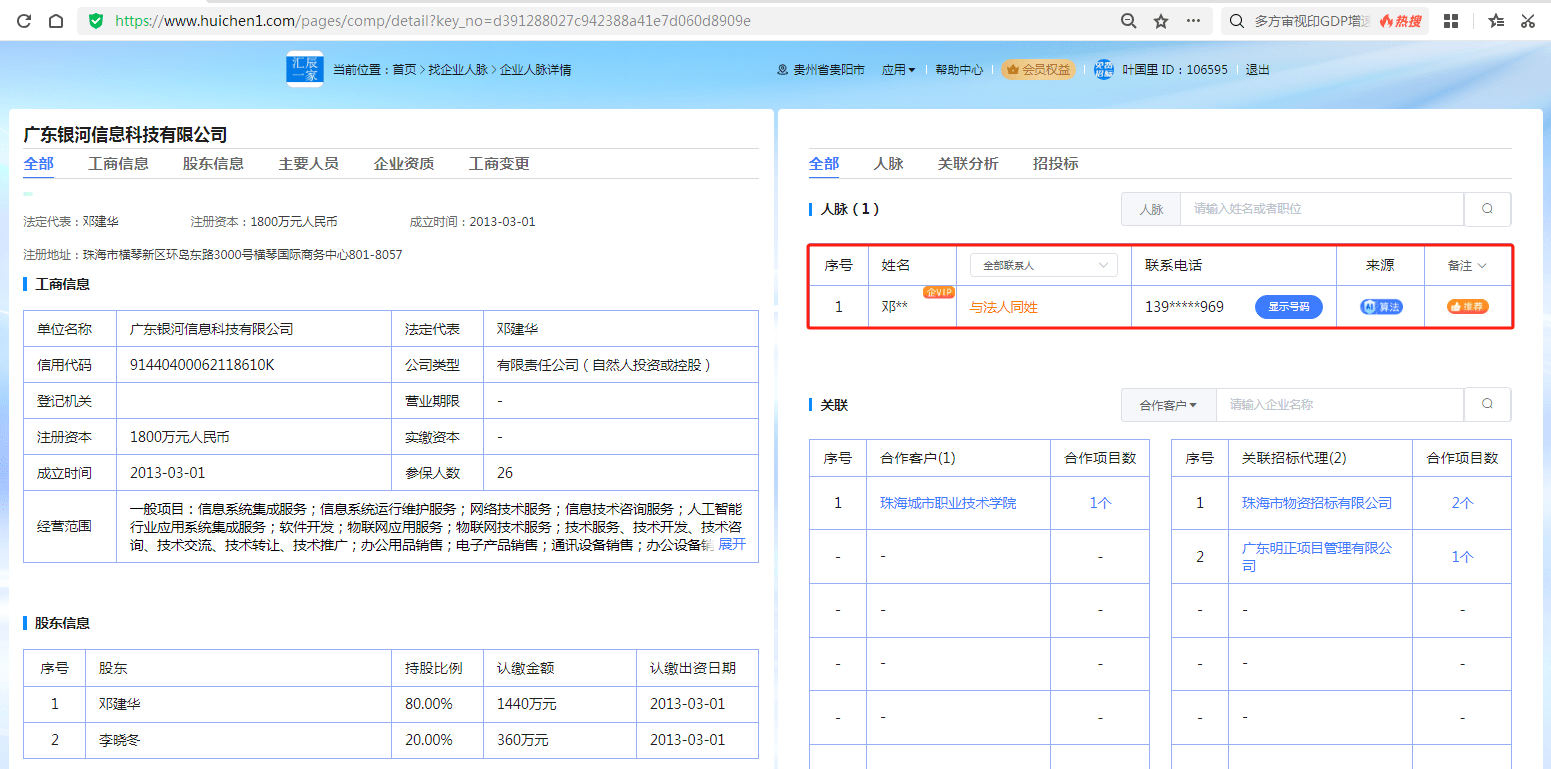1551x769 pixels.
Task: Open the 应用 dropdown menu
Action: point(898,70)
